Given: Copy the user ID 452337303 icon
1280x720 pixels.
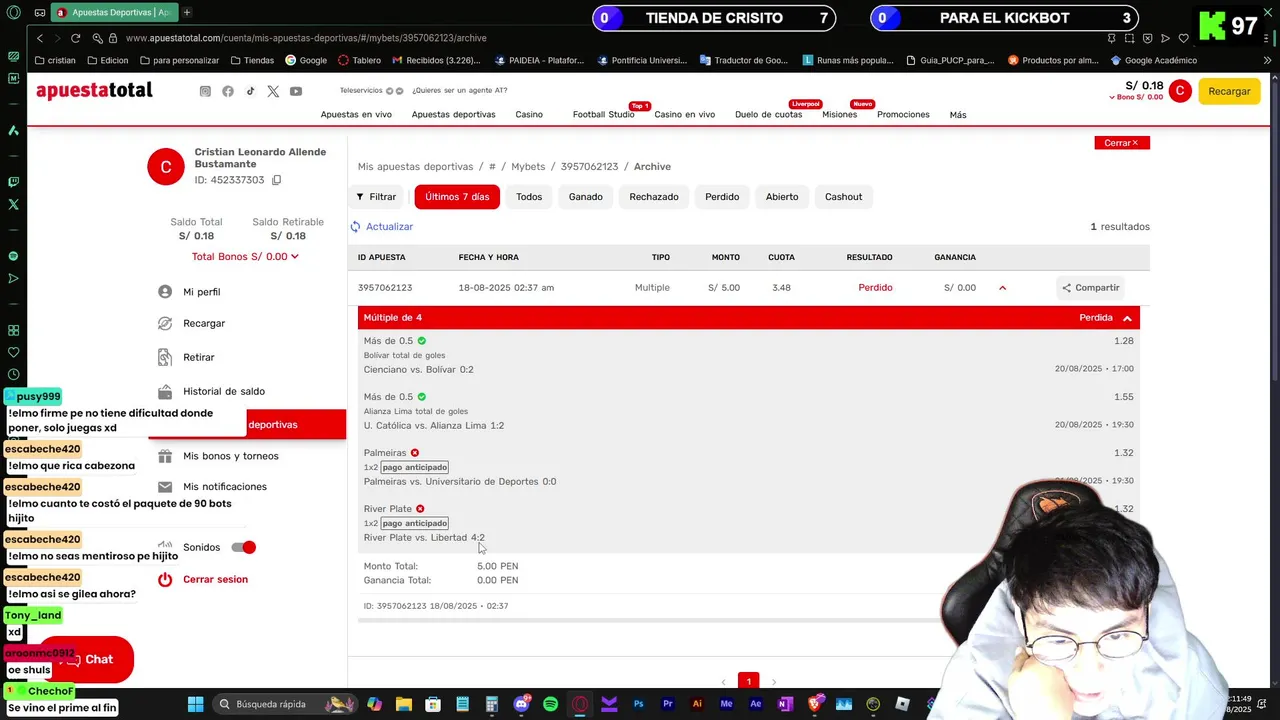Looking at the screenshot, I should pos(277,180).
